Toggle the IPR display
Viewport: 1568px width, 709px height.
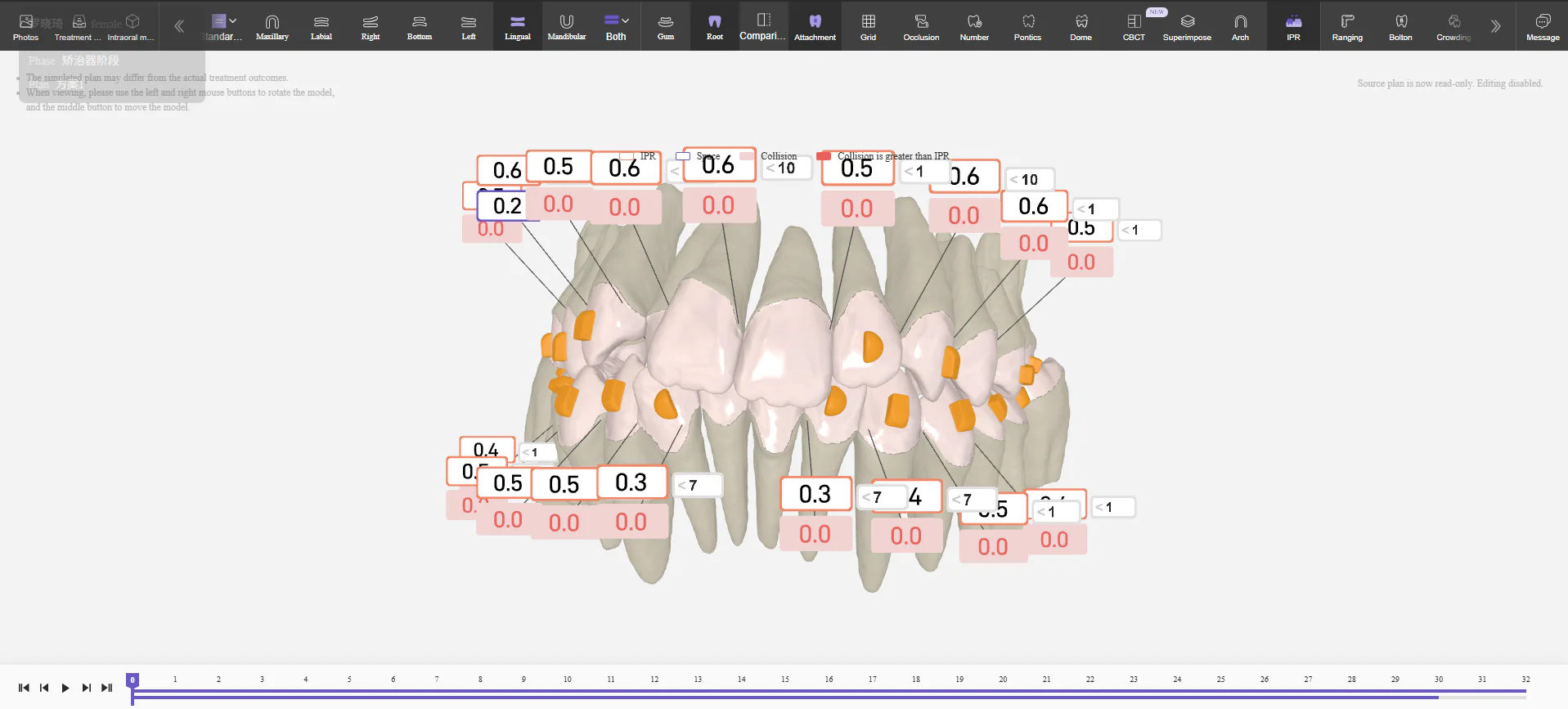pos(1293,27)
